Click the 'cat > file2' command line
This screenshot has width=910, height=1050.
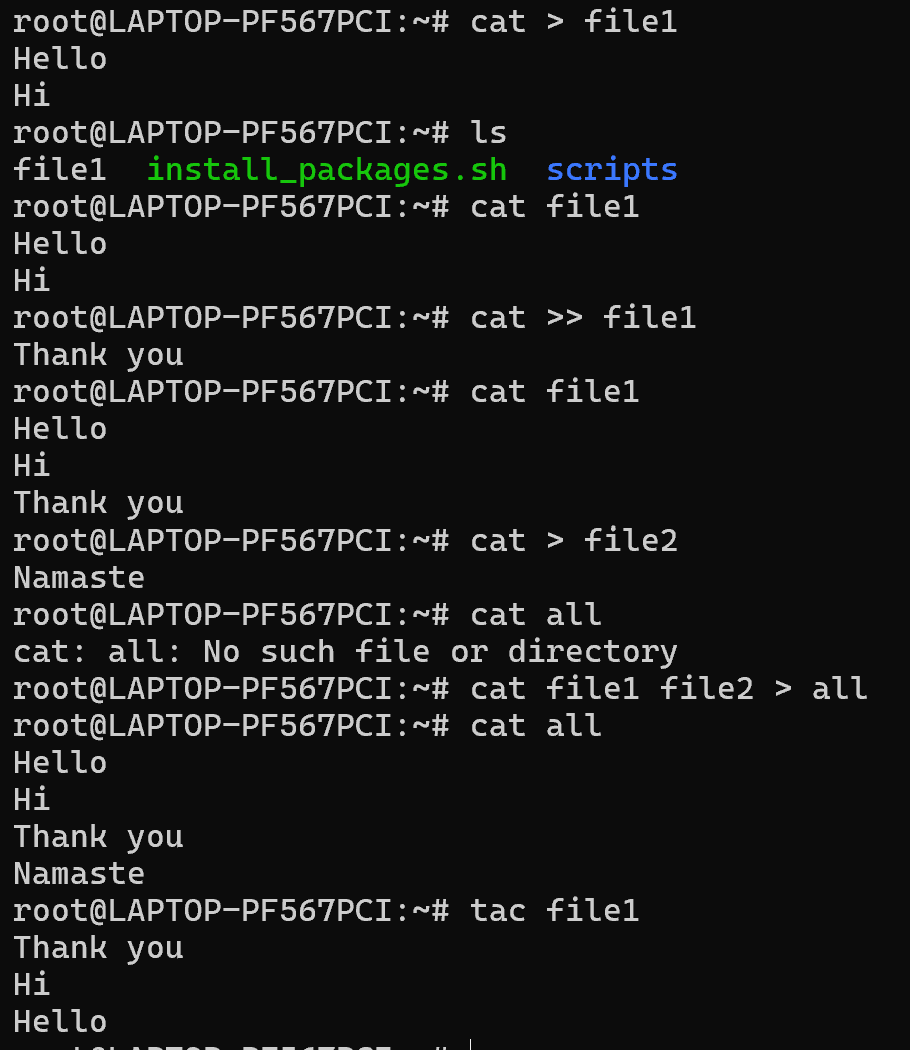coord(573,540)
